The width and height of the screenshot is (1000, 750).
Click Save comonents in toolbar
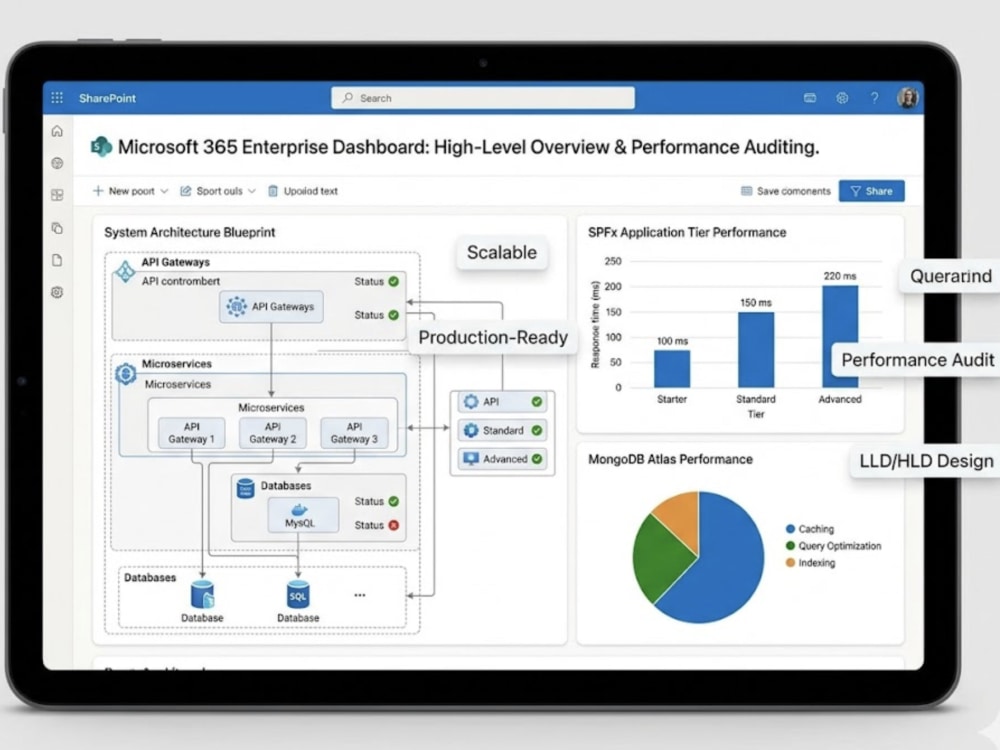786,191
